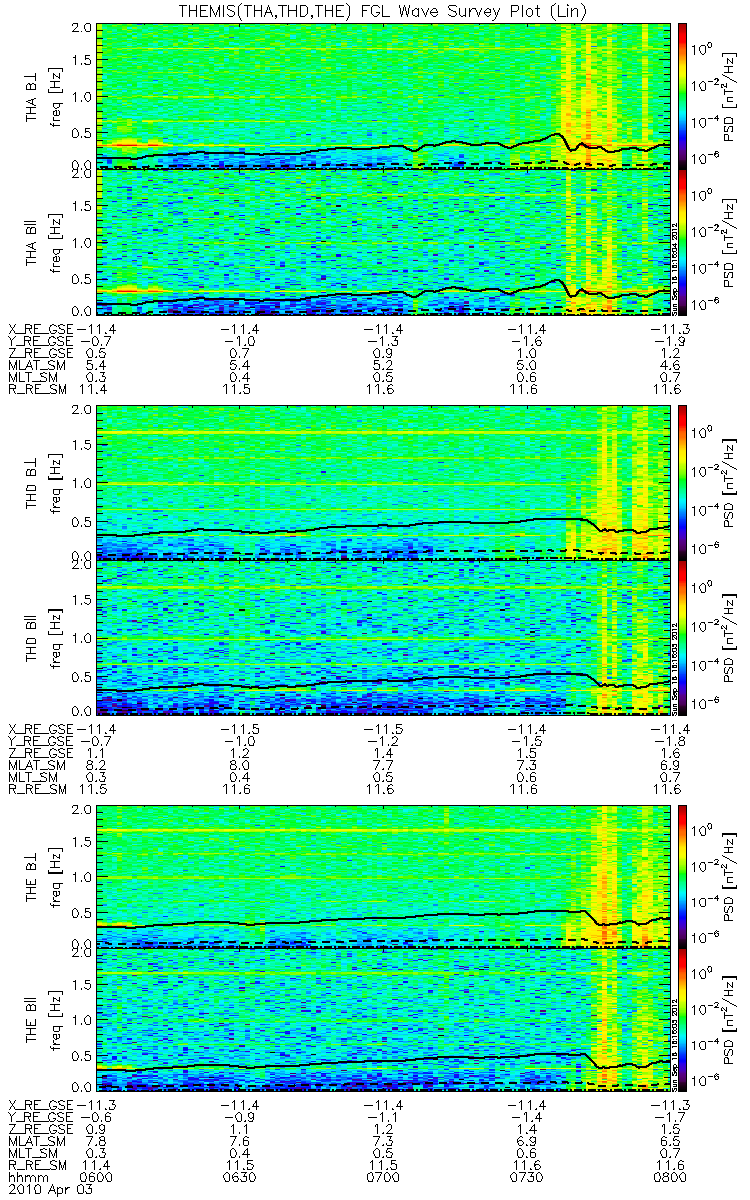Click the 'THD B⊥' axis label

pos(32,482)
